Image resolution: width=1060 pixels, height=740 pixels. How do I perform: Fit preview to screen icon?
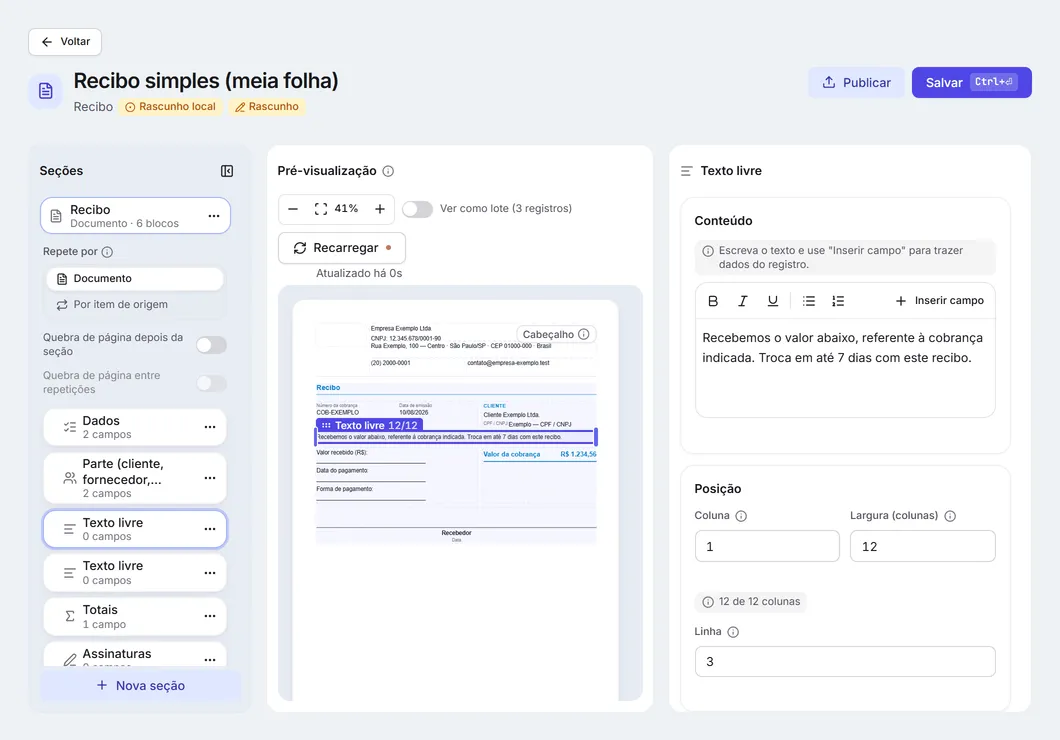[x=321, y=209]
